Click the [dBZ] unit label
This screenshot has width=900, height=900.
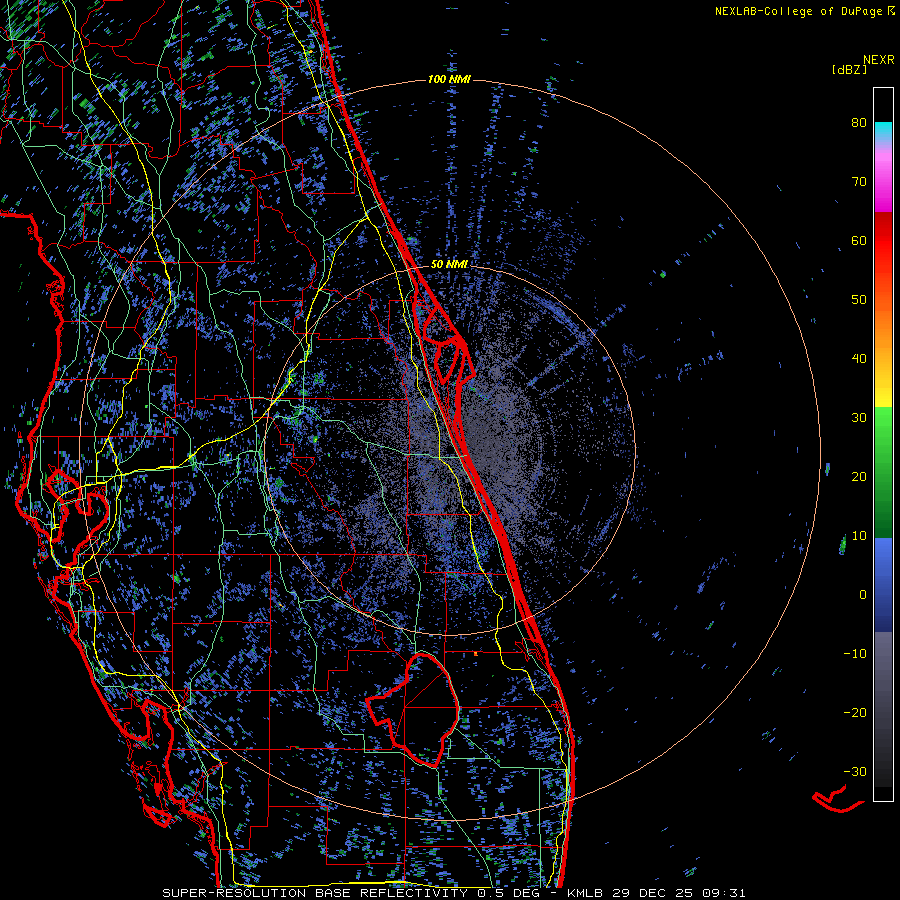click(x=849, y=69)
